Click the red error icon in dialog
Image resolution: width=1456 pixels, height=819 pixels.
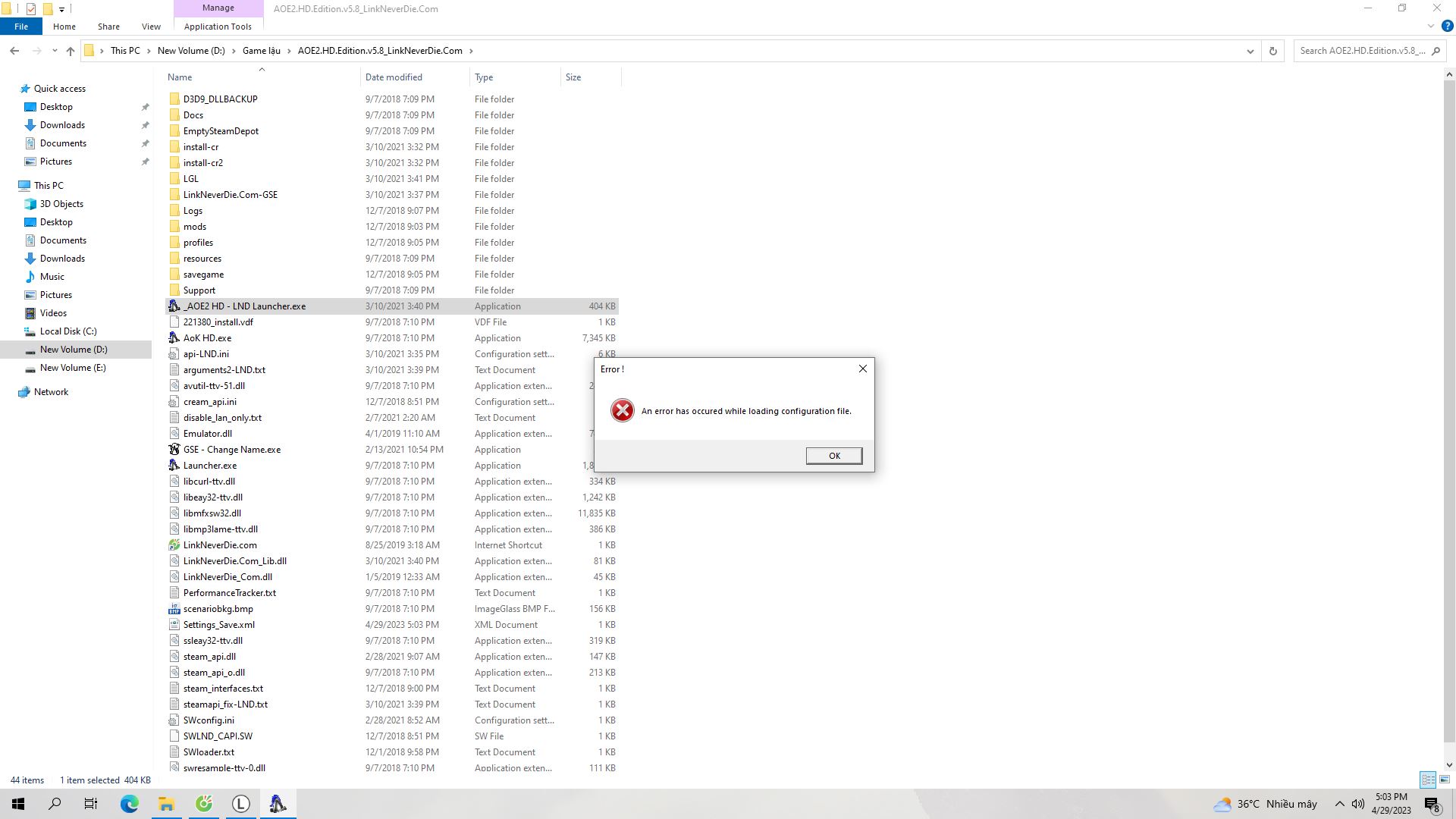[622, 410]
